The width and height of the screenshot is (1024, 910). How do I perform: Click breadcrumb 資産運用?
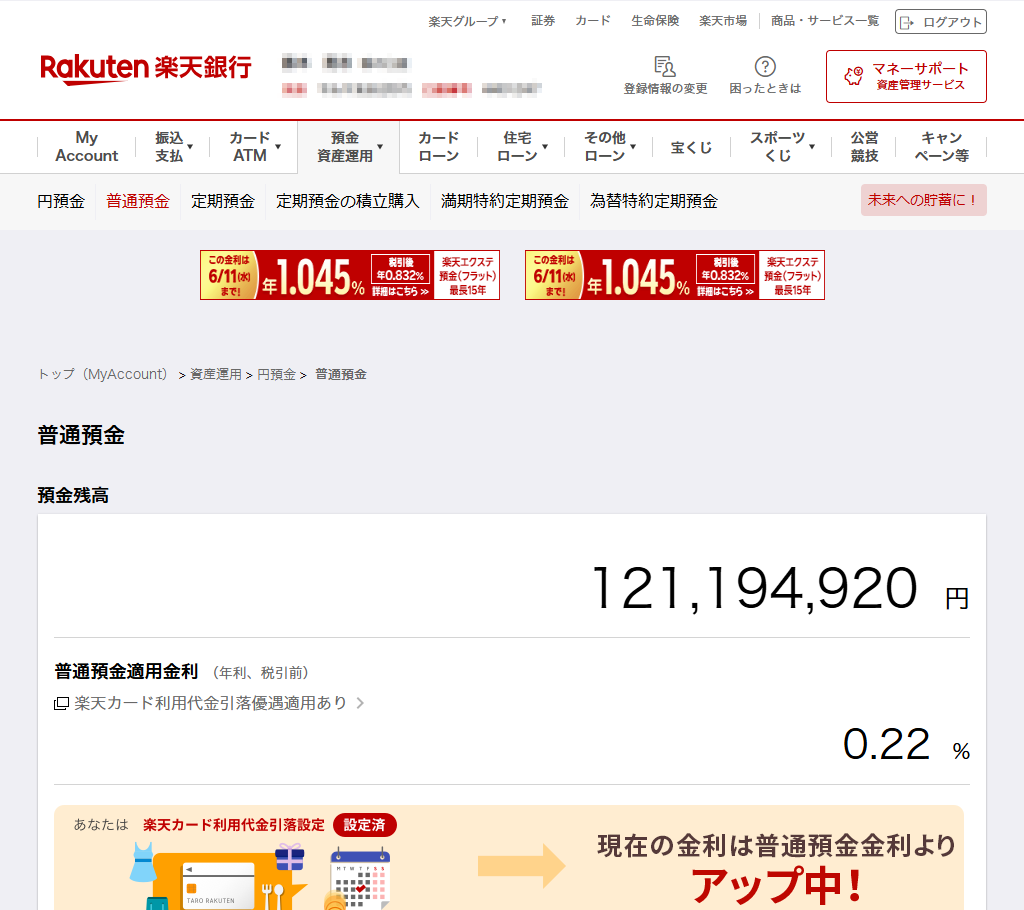pos(216,374)
